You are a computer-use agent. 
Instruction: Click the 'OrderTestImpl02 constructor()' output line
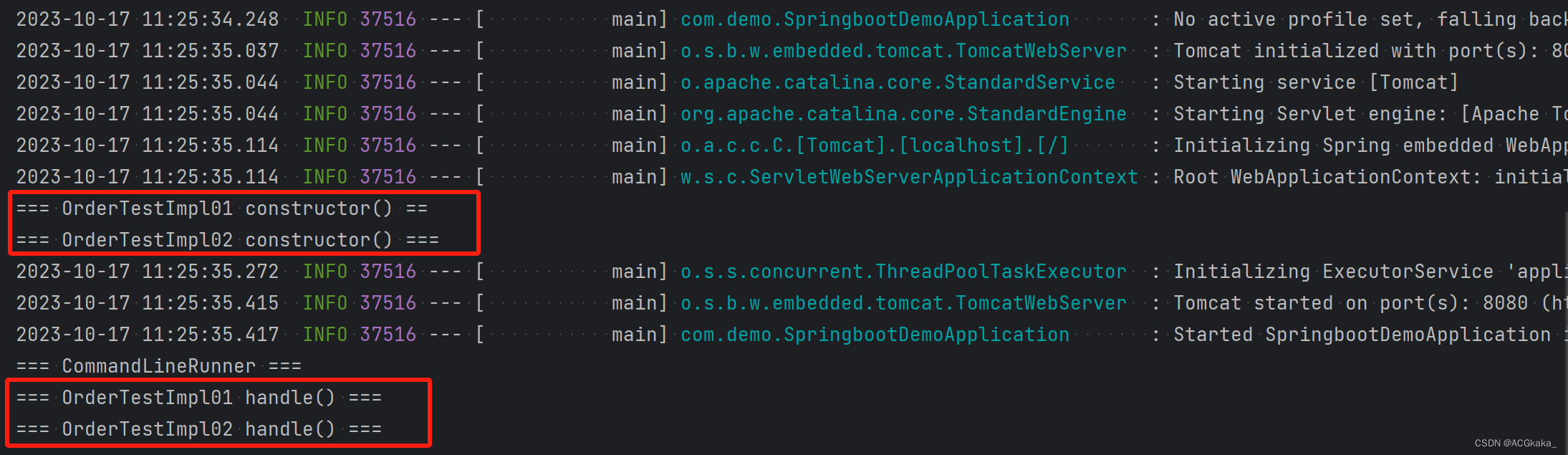[x=228, y=241]
